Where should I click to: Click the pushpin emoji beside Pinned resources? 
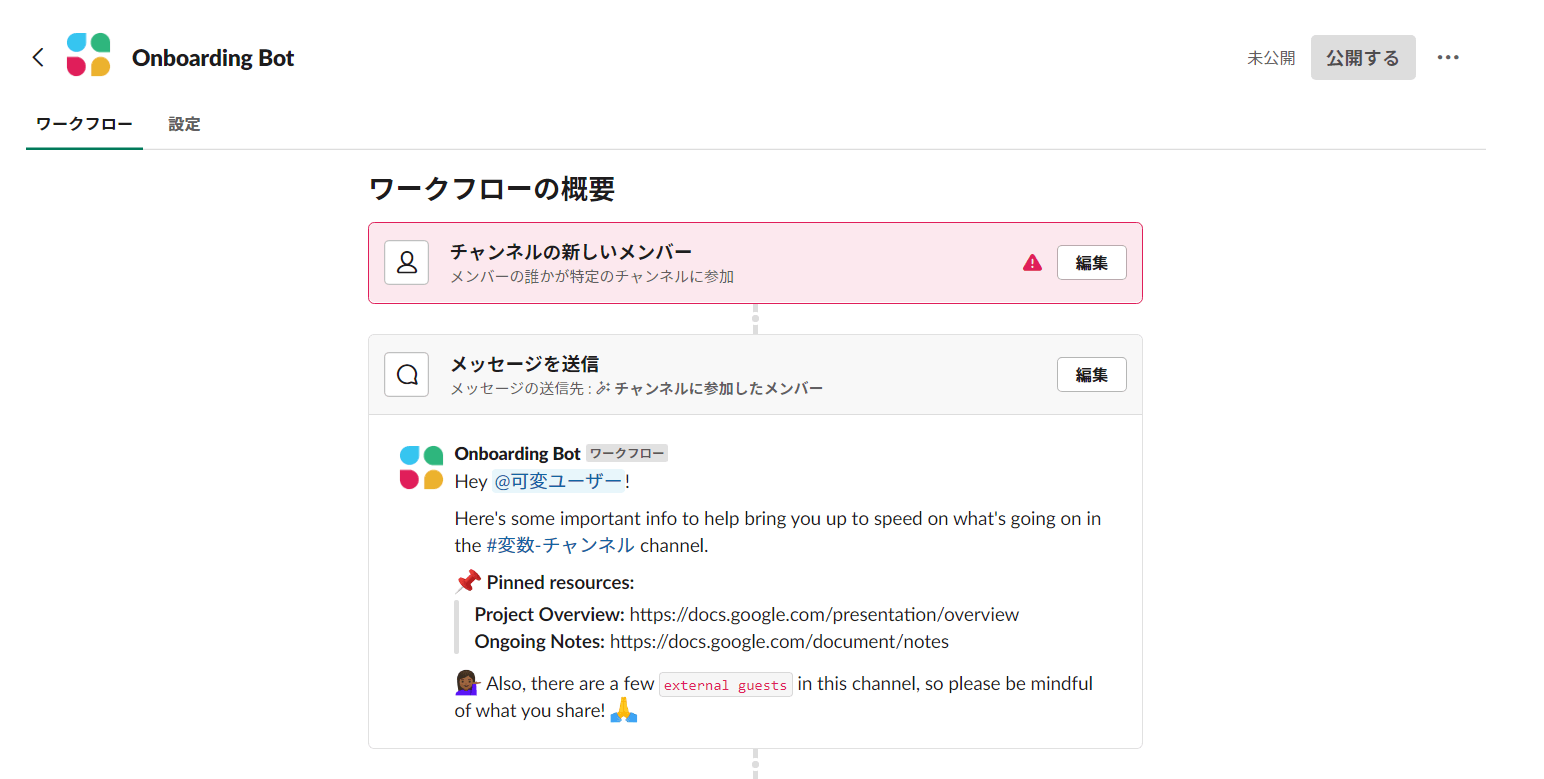pos(467,581)
